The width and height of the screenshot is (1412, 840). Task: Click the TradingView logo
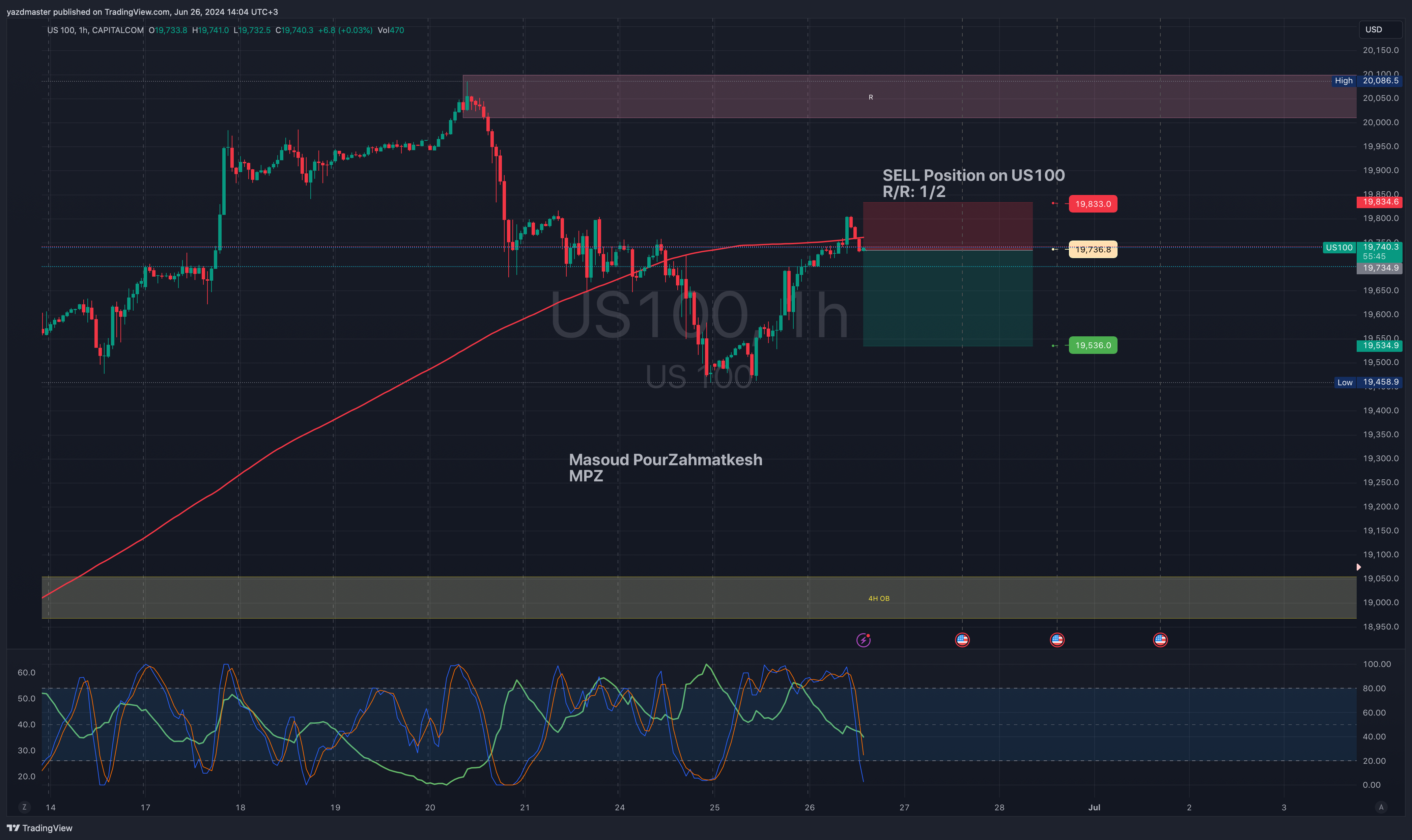pos(39,828)
